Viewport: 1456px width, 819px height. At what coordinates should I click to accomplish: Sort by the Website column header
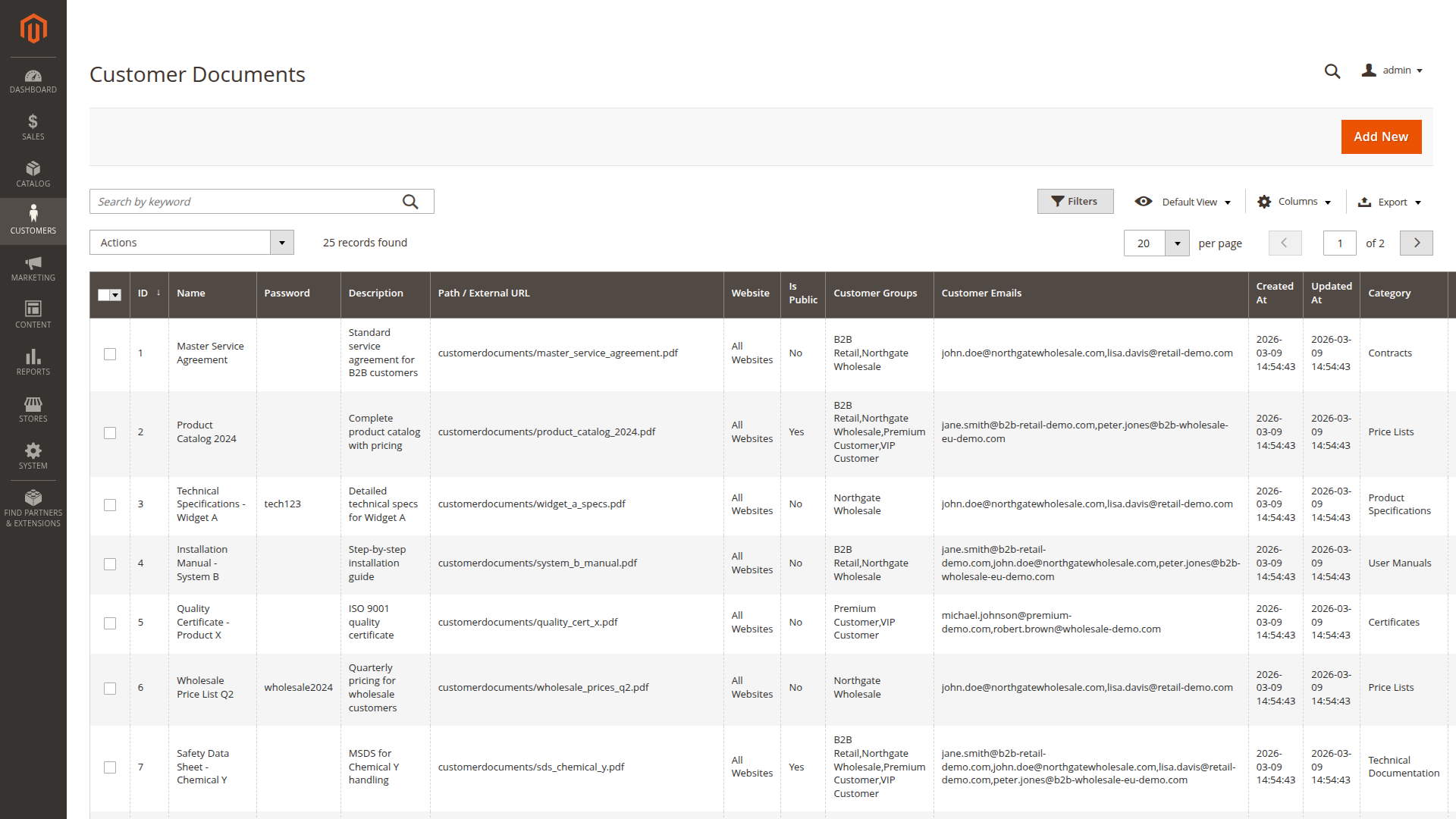pyautogui.click(x=752, y=293)
